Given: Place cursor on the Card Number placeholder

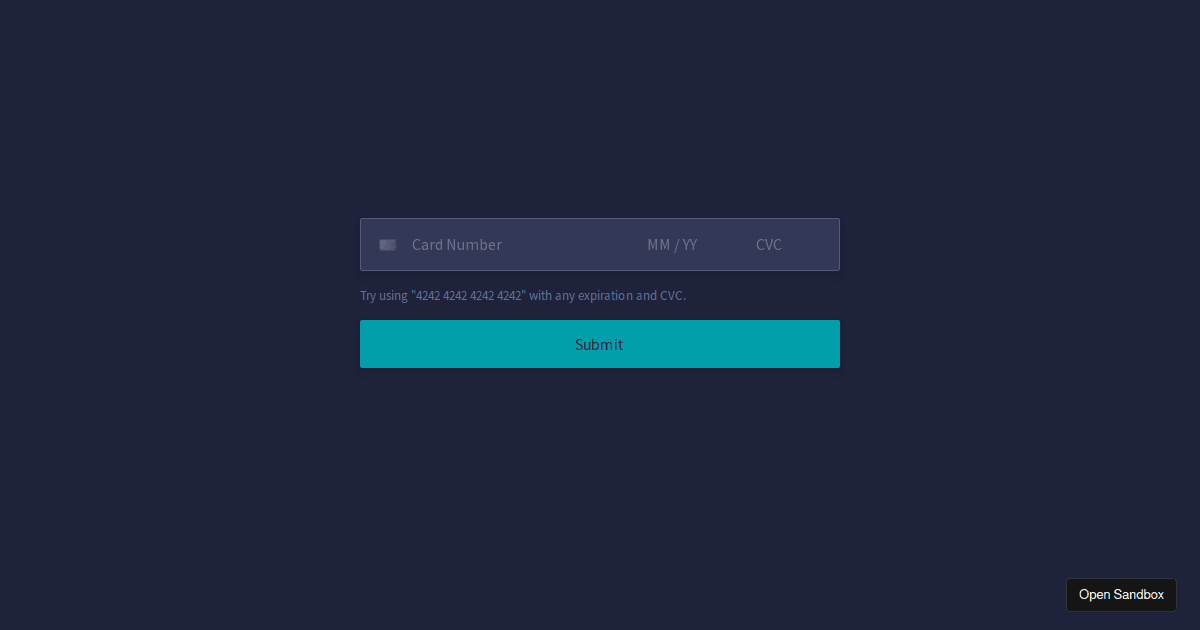Looking at the screenshot, I should coord(457,245).
